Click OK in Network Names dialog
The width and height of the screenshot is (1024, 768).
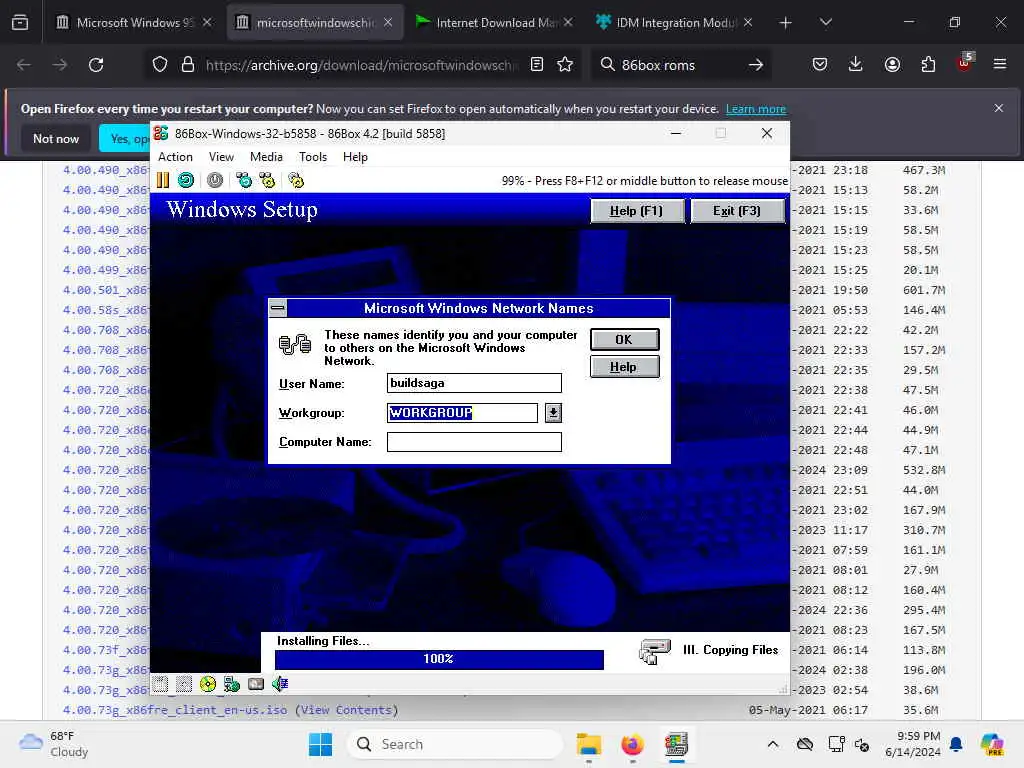pyautogui.click(x=624, y=340)
